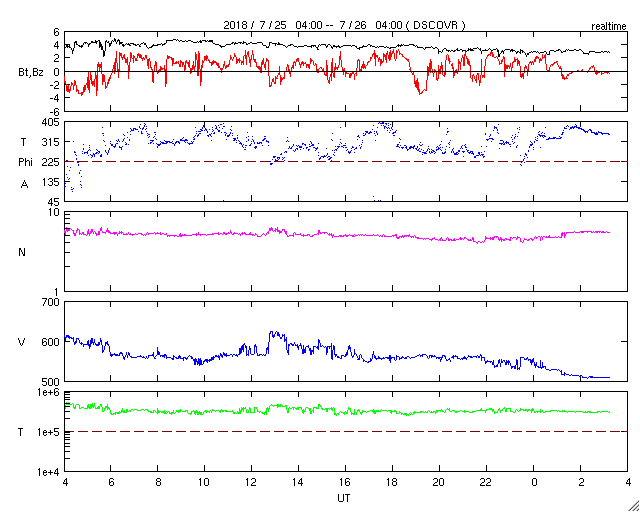Screen dimensions: 640x512
Task: Click the 'N' density axis label
Action: 22,252
